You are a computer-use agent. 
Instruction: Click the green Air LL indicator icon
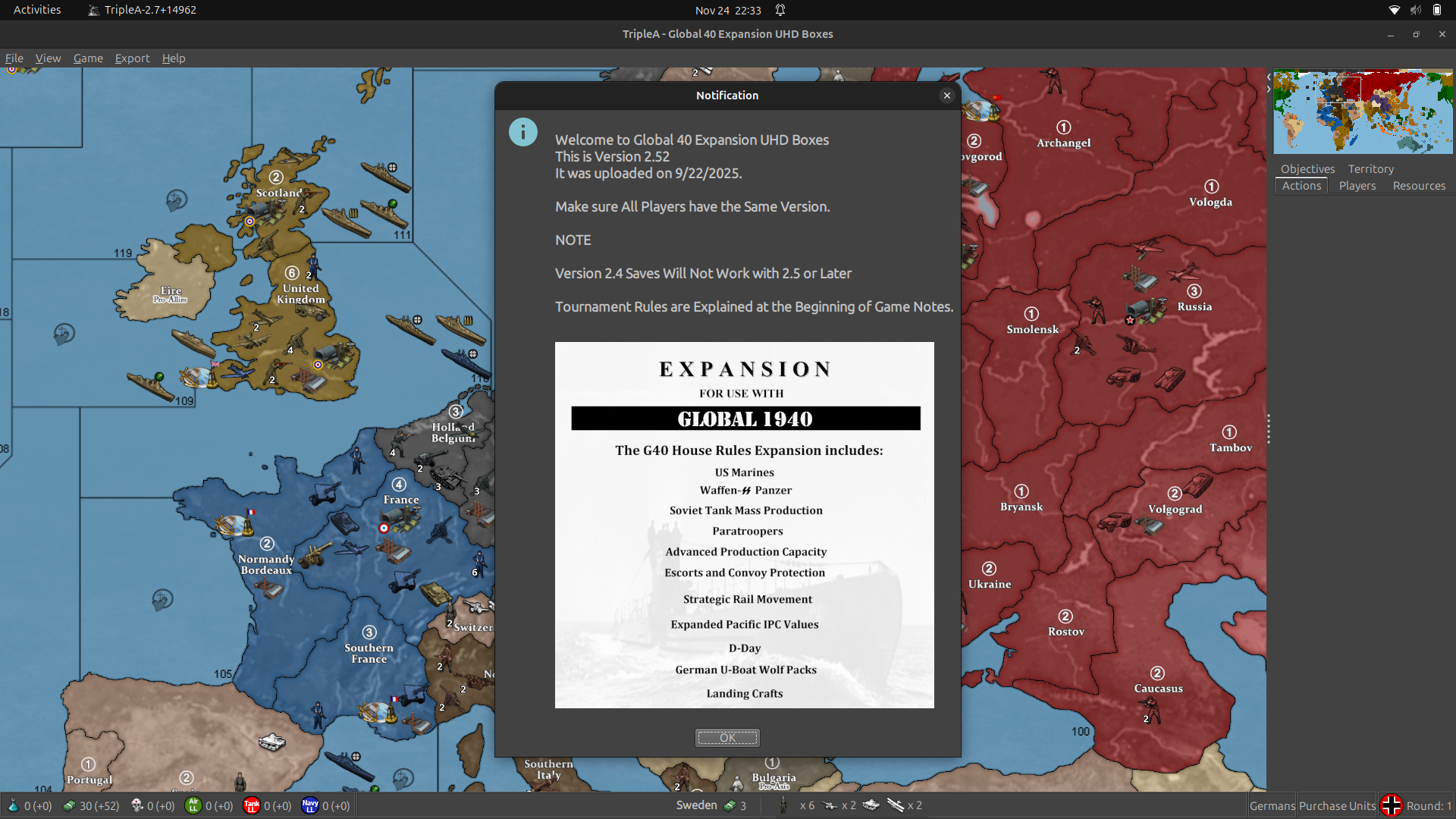tap(194, 806)
